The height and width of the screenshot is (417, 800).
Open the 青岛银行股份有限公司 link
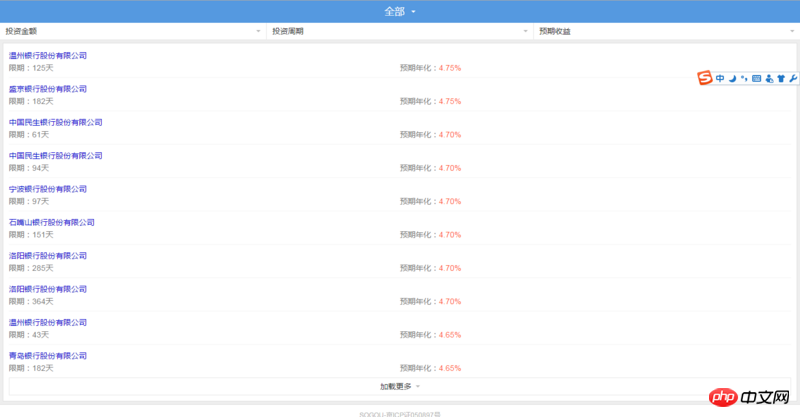coord(48,356)
